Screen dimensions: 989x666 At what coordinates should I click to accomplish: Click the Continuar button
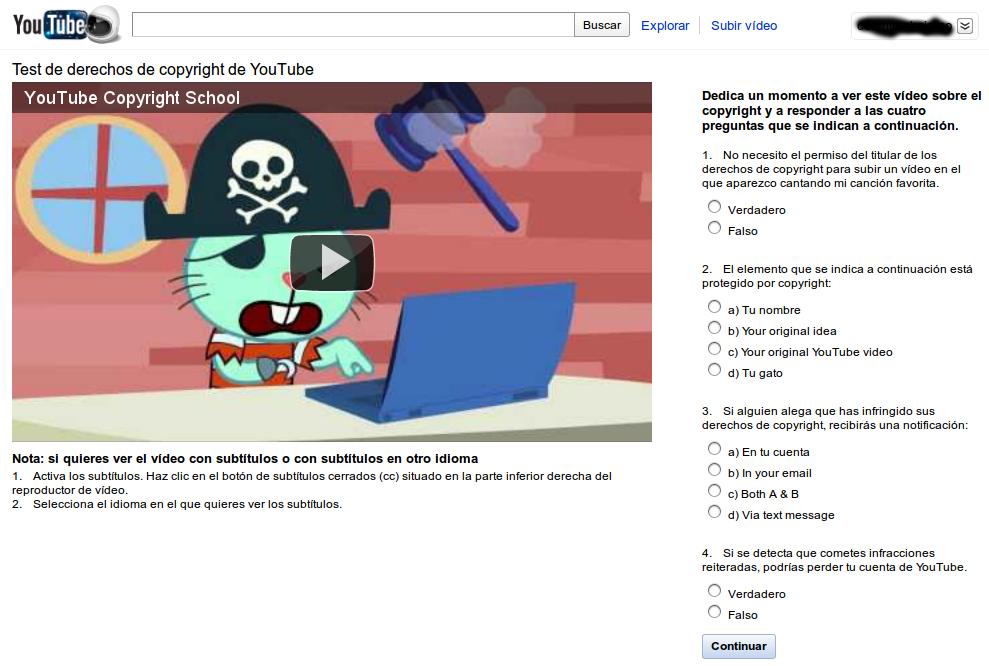tap(739, 646)
